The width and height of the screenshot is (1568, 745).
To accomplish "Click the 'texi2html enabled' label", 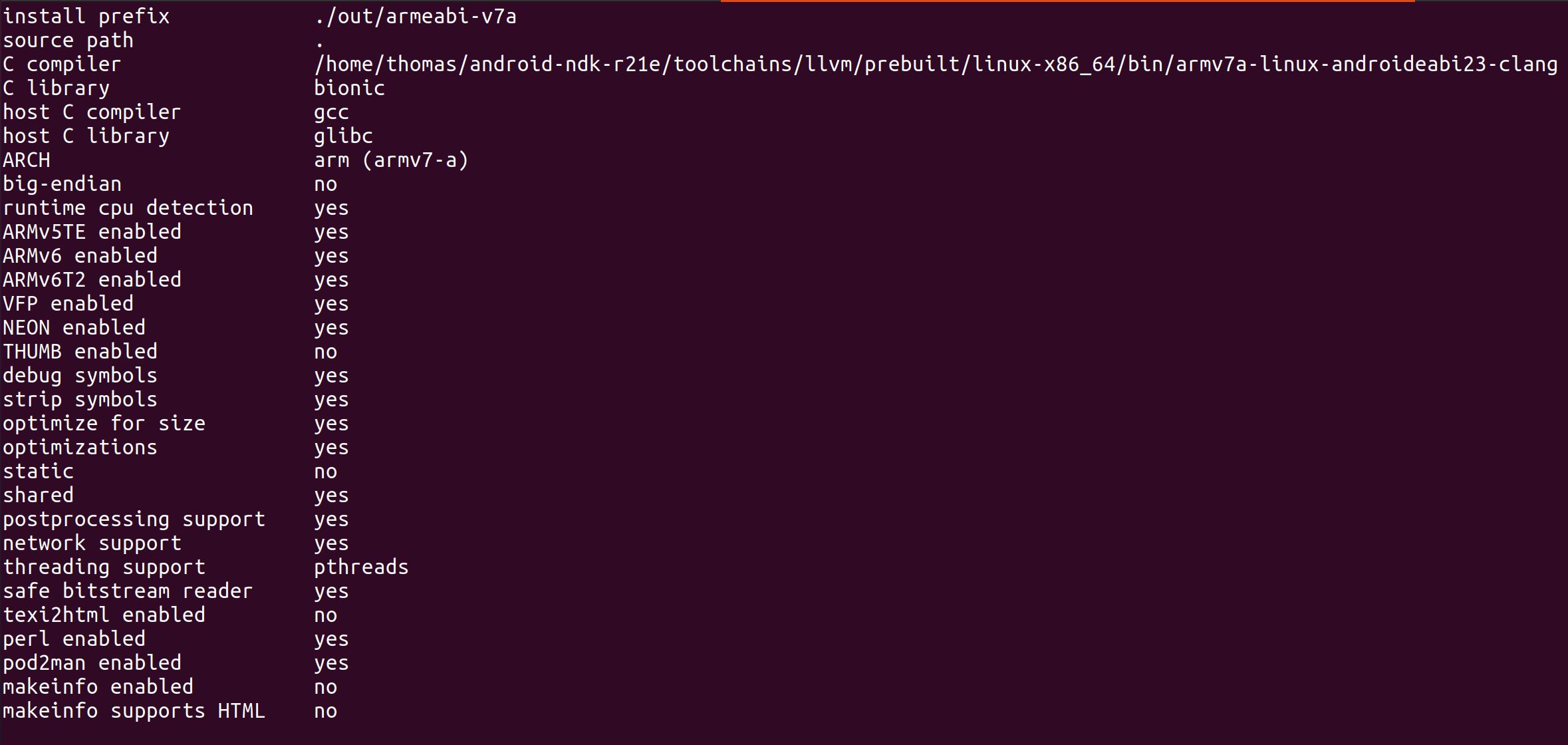I will tap(104, 615).
